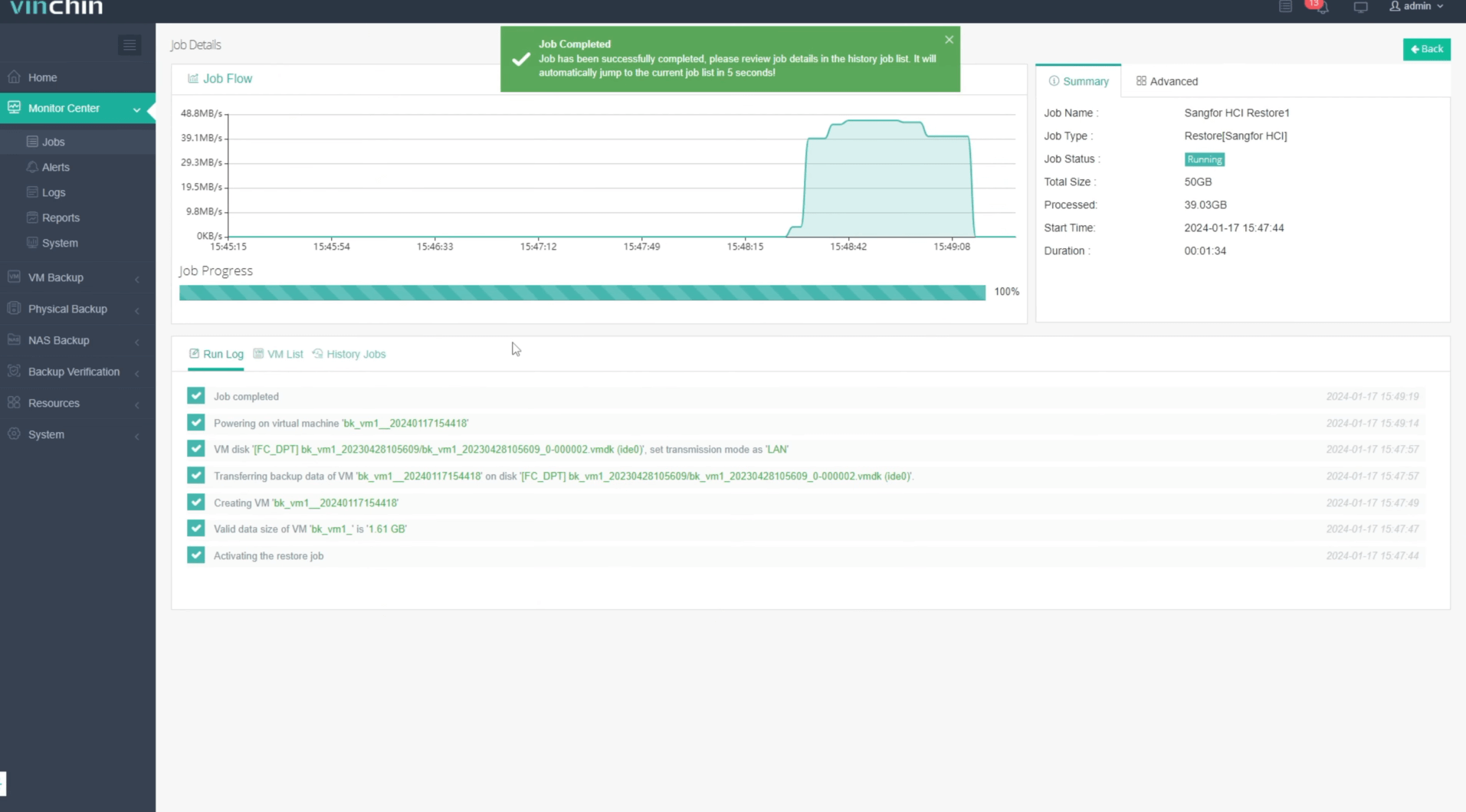Toggle checkbox for 'Transferring backup data' entry
Image resolution: width=1466 pixels, height=812 pixels.
pos(196,476)
